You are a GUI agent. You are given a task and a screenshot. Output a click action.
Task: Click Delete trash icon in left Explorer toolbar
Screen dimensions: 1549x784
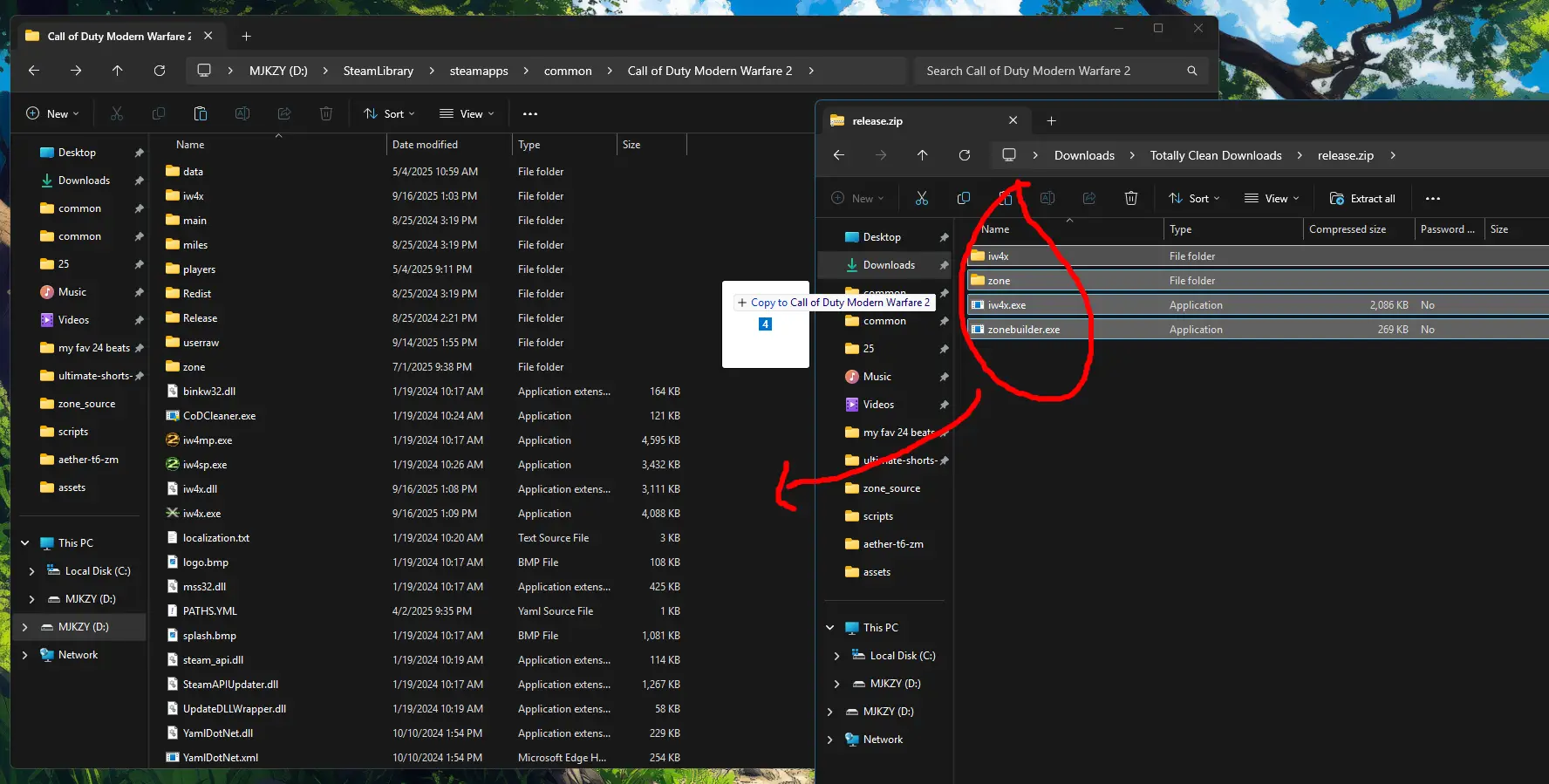pos(326,113)
